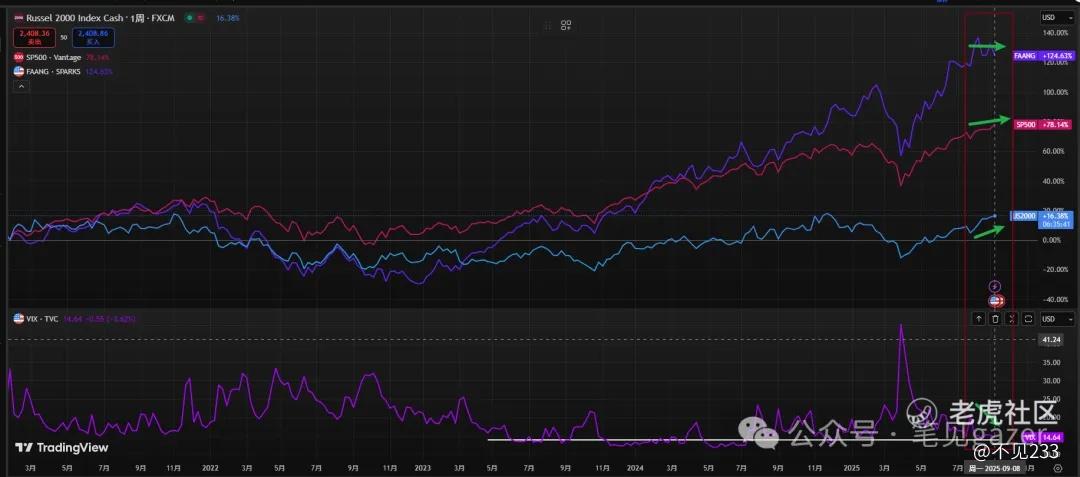Screen dimensions: 1080x477
Task: Click the 0.00% price scale label
Action: (1052, 240)
